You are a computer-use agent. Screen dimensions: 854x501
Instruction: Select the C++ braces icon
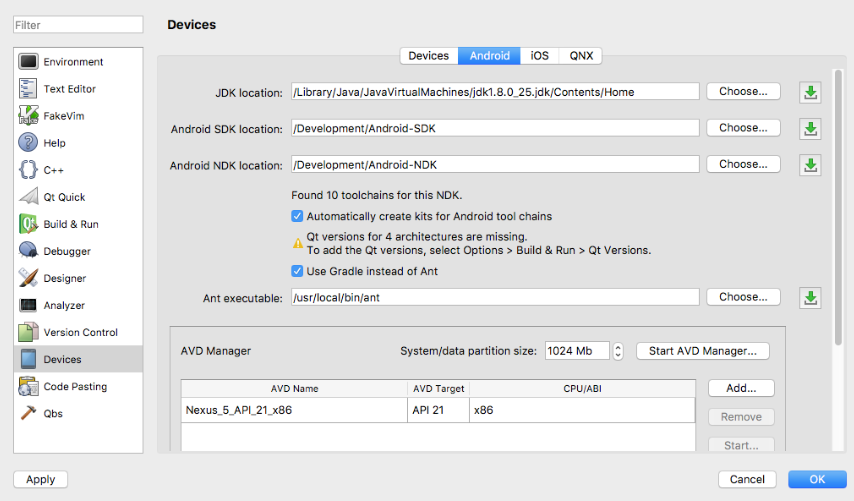[x=28, y=170]
